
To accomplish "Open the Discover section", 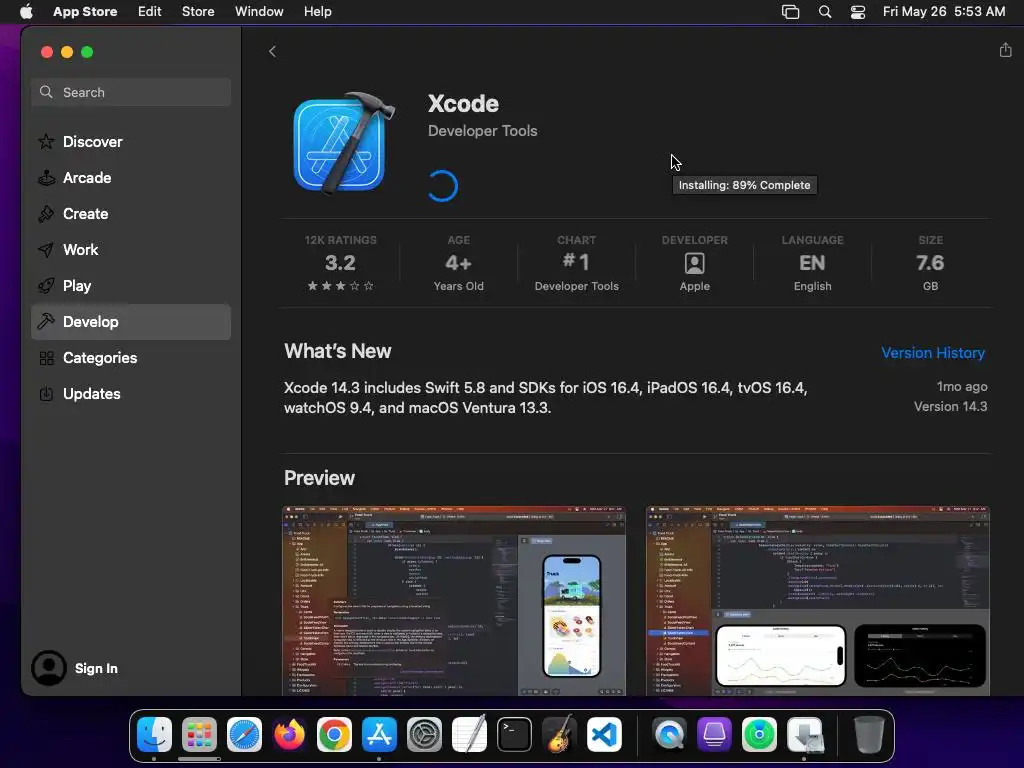I will (131, 142).
